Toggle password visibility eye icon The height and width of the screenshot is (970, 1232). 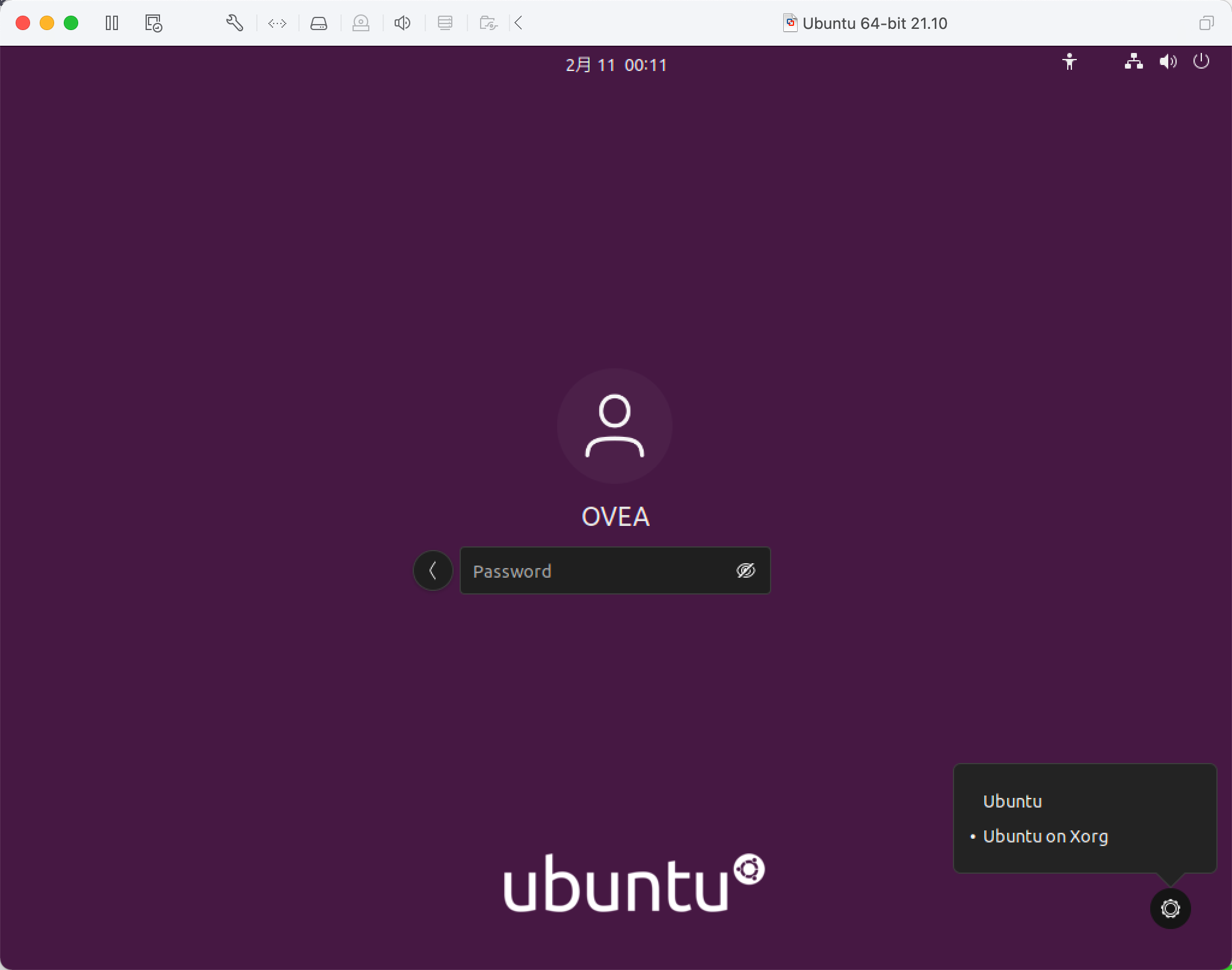(745, 570)
